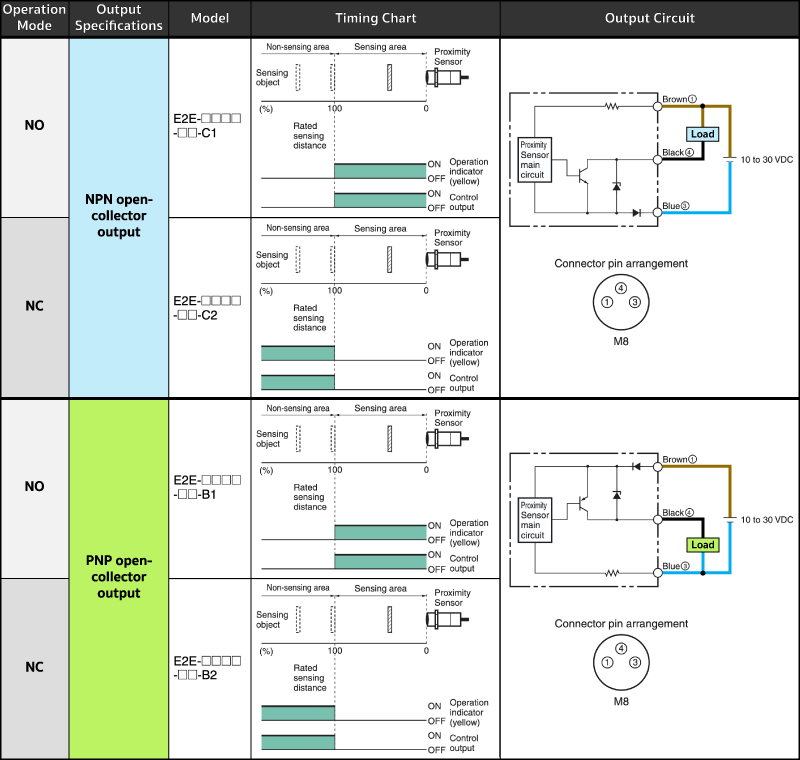Click the proximity sensor drawing in the C2 row
This screenshot has width=800, height=760.
447,259
